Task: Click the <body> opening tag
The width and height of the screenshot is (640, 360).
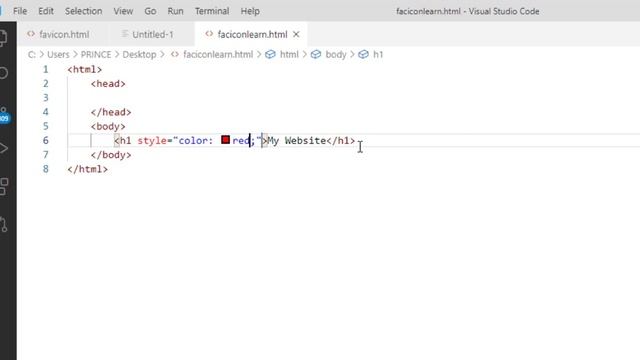Action: [108, 127]
